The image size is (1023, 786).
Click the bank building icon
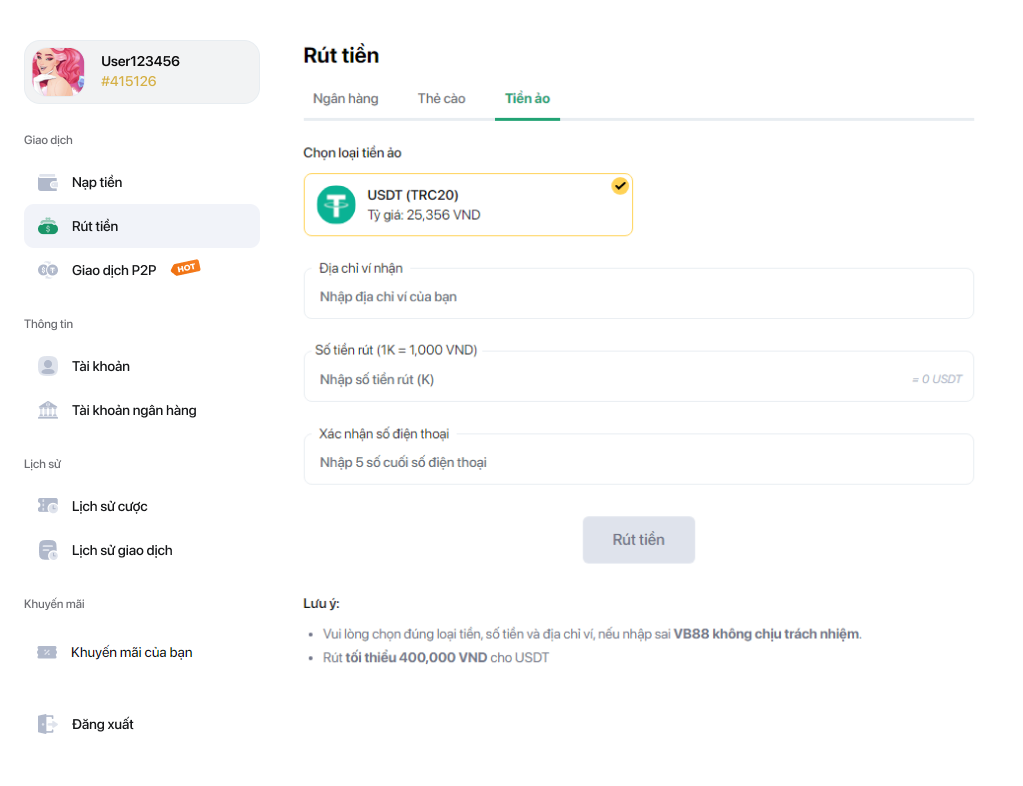(48, 410)
